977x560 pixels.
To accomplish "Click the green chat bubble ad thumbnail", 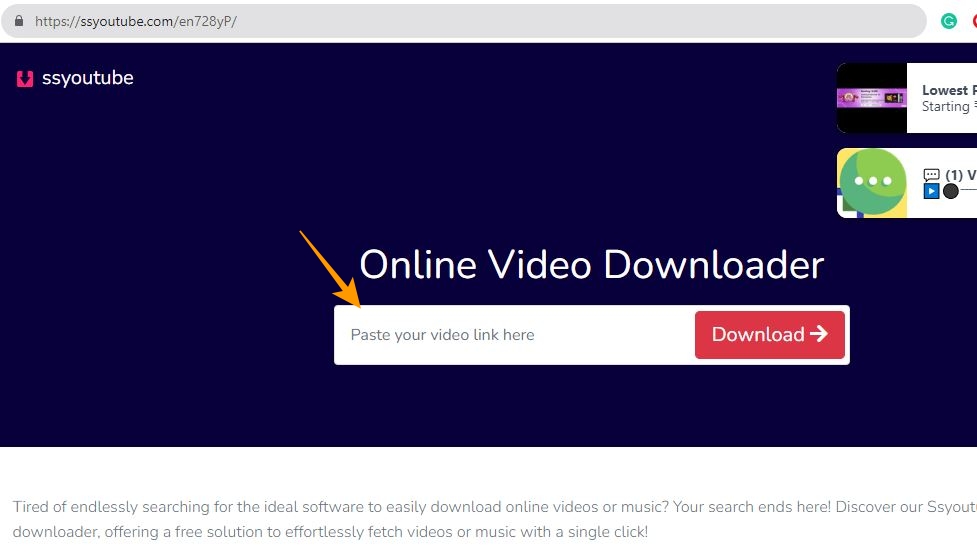I will pos(872,183).
